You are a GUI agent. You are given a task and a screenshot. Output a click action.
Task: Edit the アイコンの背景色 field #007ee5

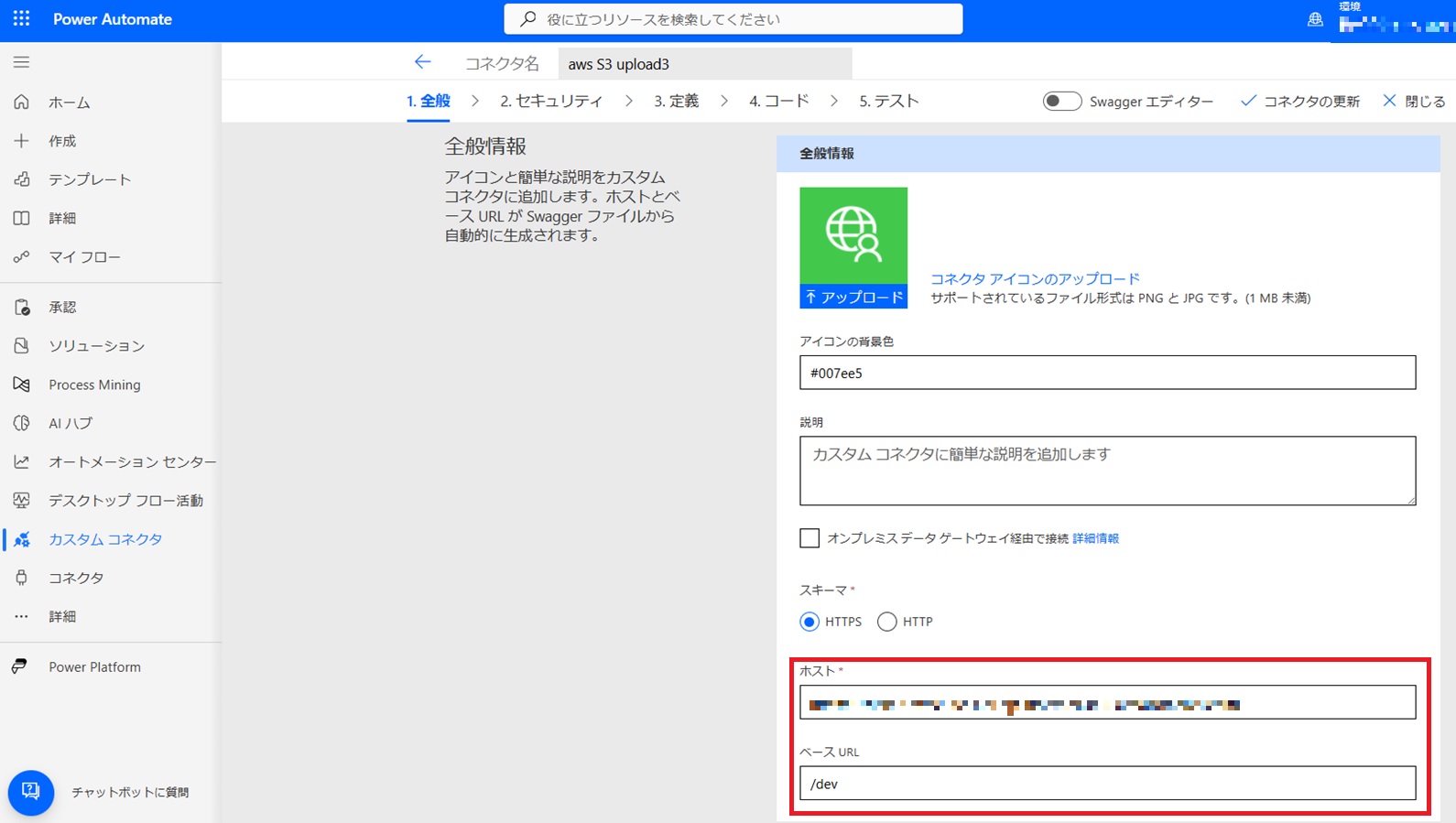coord(1107,373)
